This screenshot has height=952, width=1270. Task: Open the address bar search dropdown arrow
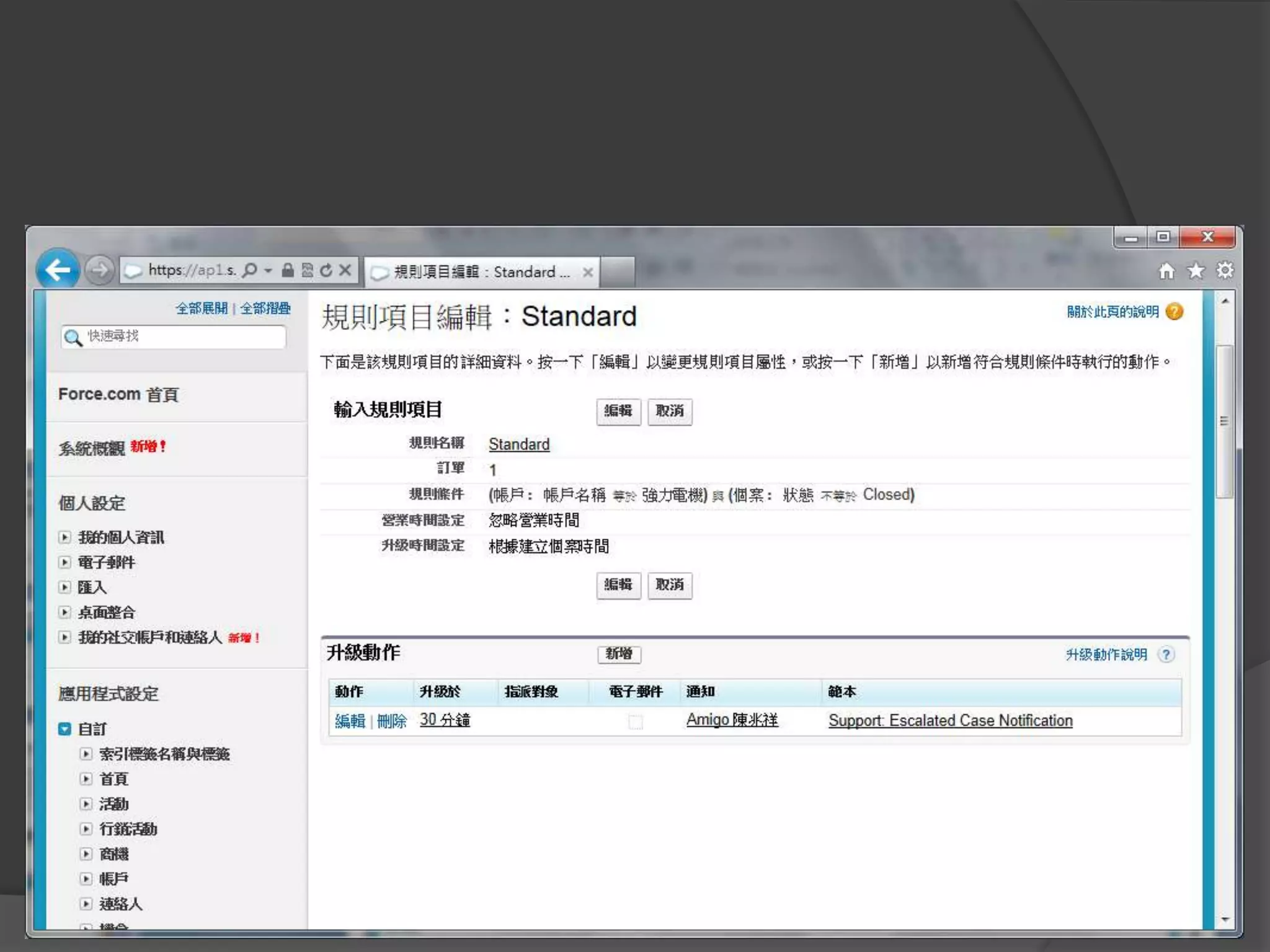(x=268, y=270)
